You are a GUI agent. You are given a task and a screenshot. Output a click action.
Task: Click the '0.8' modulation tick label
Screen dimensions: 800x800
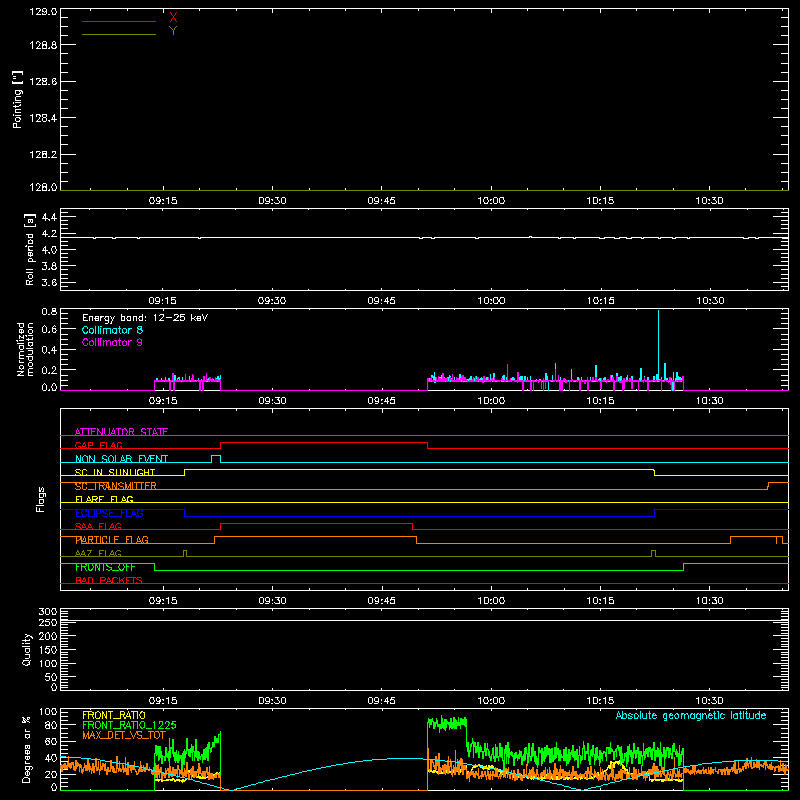[x=49, y=312]
